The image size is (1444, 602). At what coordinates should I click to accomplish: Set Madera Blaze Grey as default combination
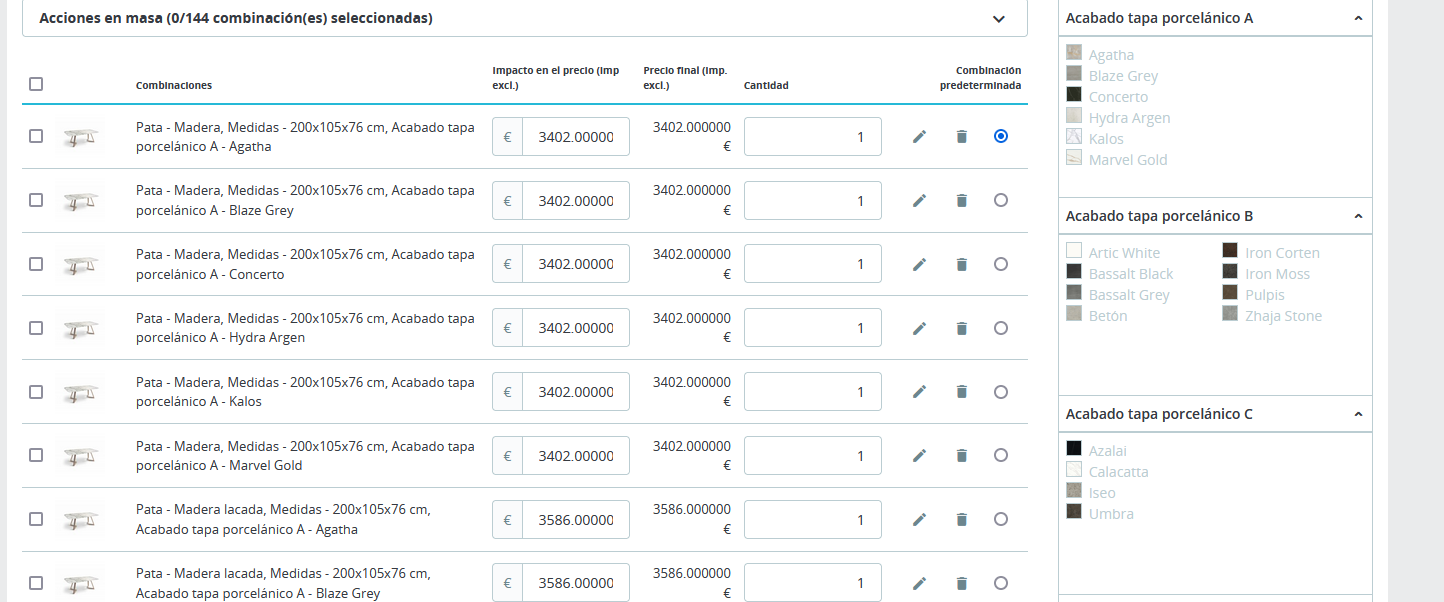[1001, 200]
